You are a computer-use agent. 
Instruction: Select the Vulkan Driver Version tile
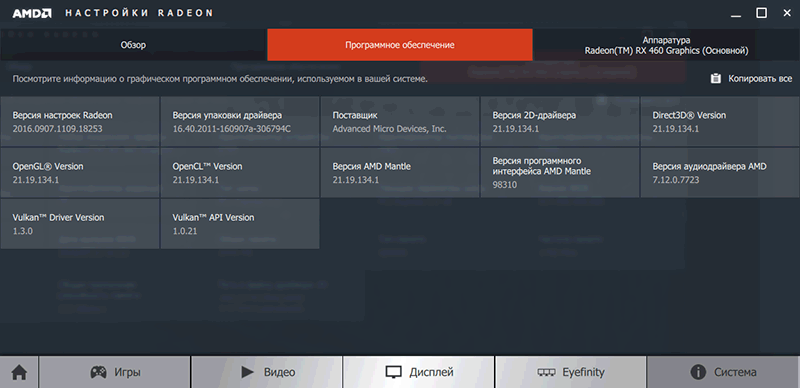coord(80,224)
